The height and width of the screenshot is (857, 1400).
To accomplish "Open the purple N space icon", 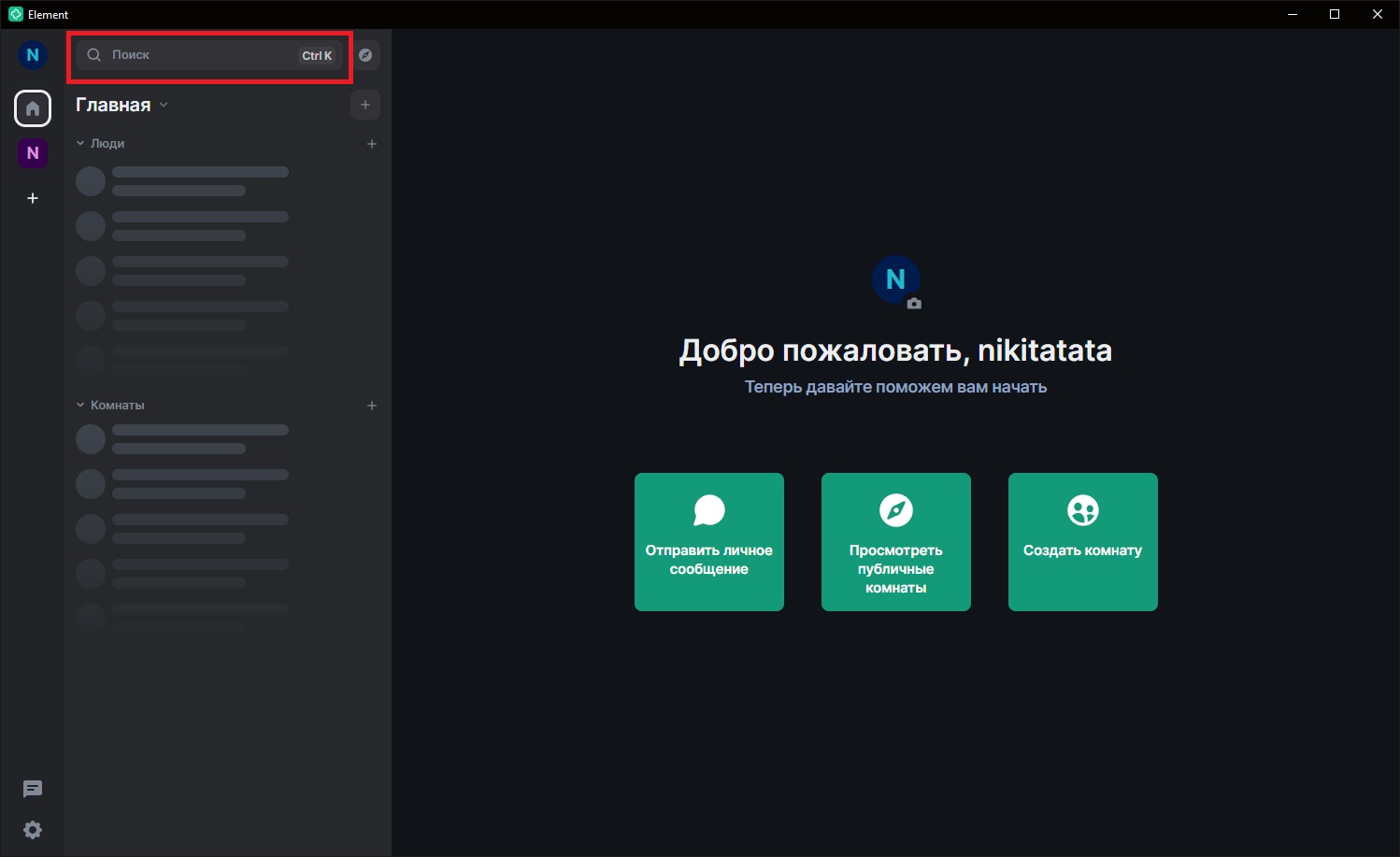I will 33,152.
